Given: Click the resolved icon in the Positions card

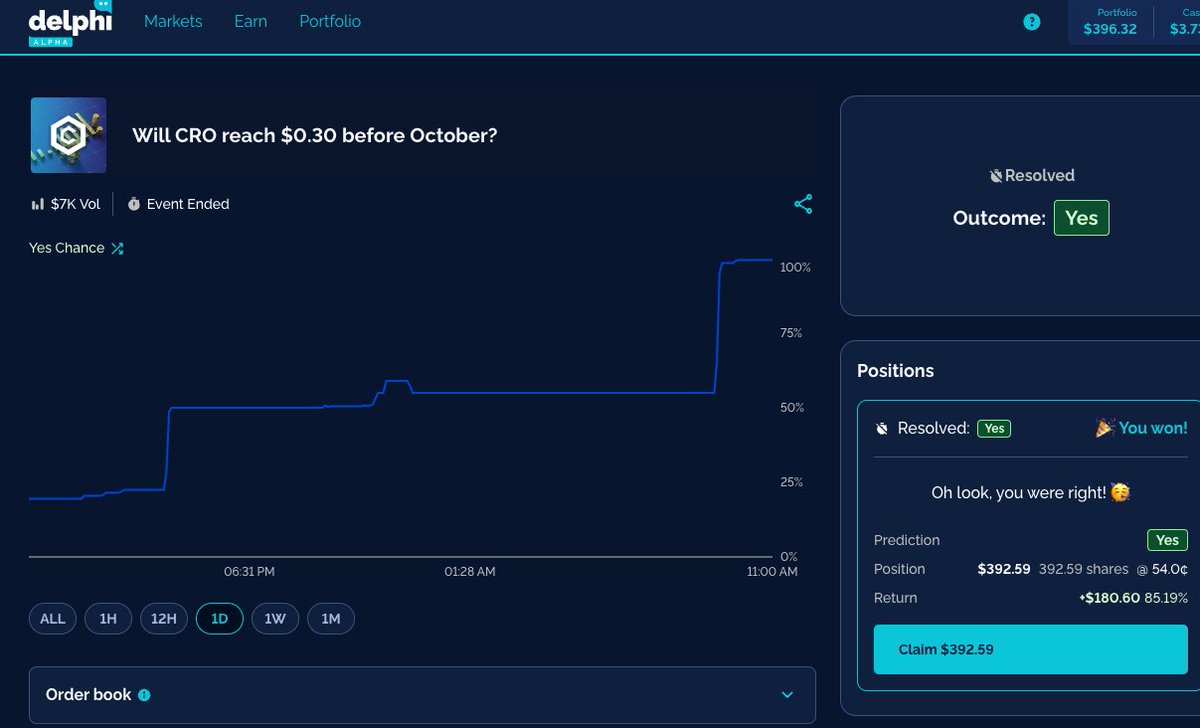Looking at the screenshot, I should [x=882, y=428].
